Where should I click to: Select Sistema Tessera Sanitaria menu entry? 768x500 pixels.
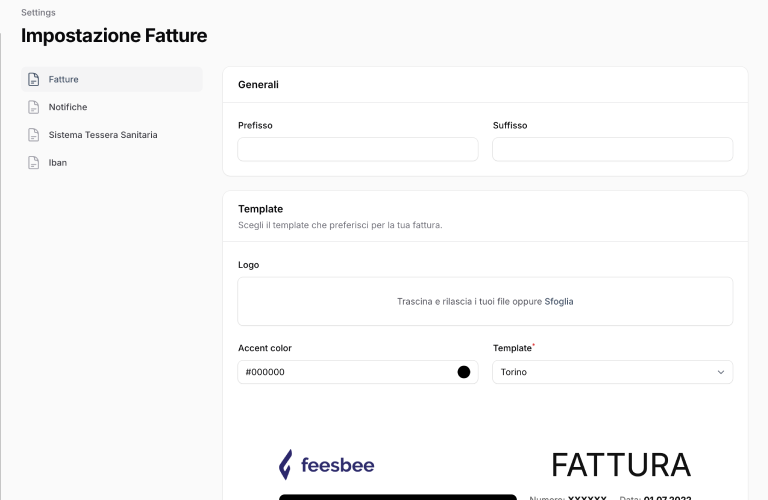[103, 135]
